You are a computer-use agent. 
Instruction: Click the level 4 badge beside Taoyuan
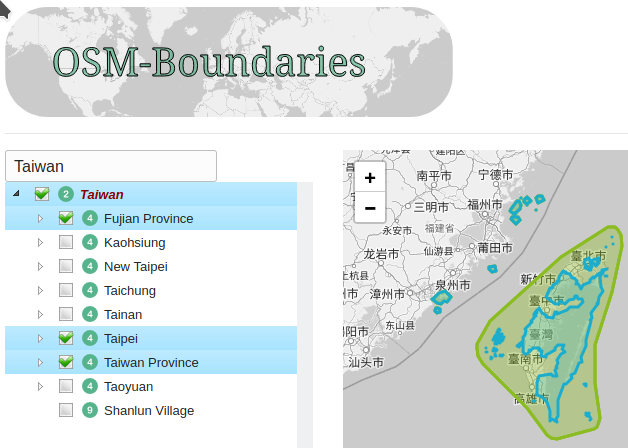coord(90,387)
